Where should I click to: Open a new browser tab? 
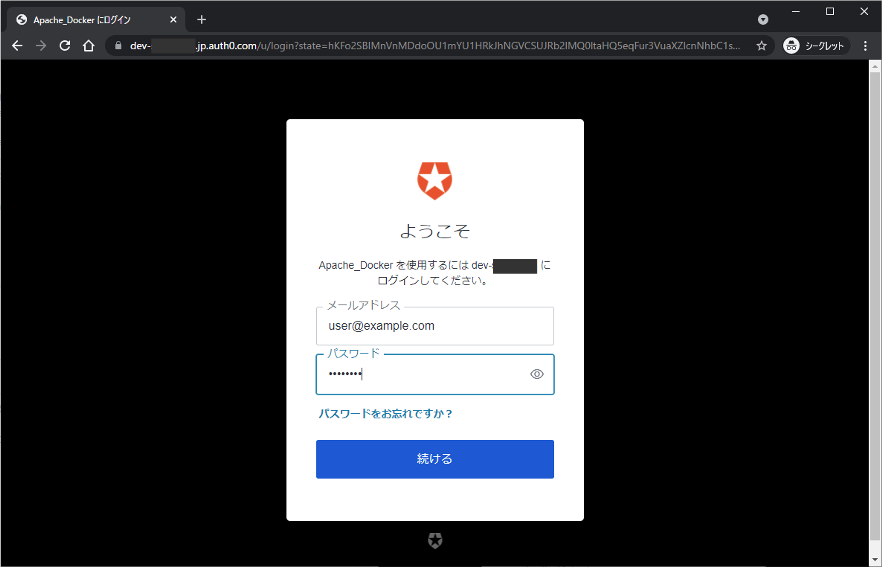coord(201,20)
